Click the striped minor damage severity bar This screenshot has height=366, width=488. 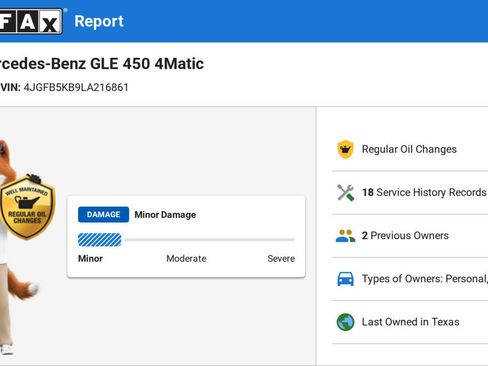pos(100,240)
